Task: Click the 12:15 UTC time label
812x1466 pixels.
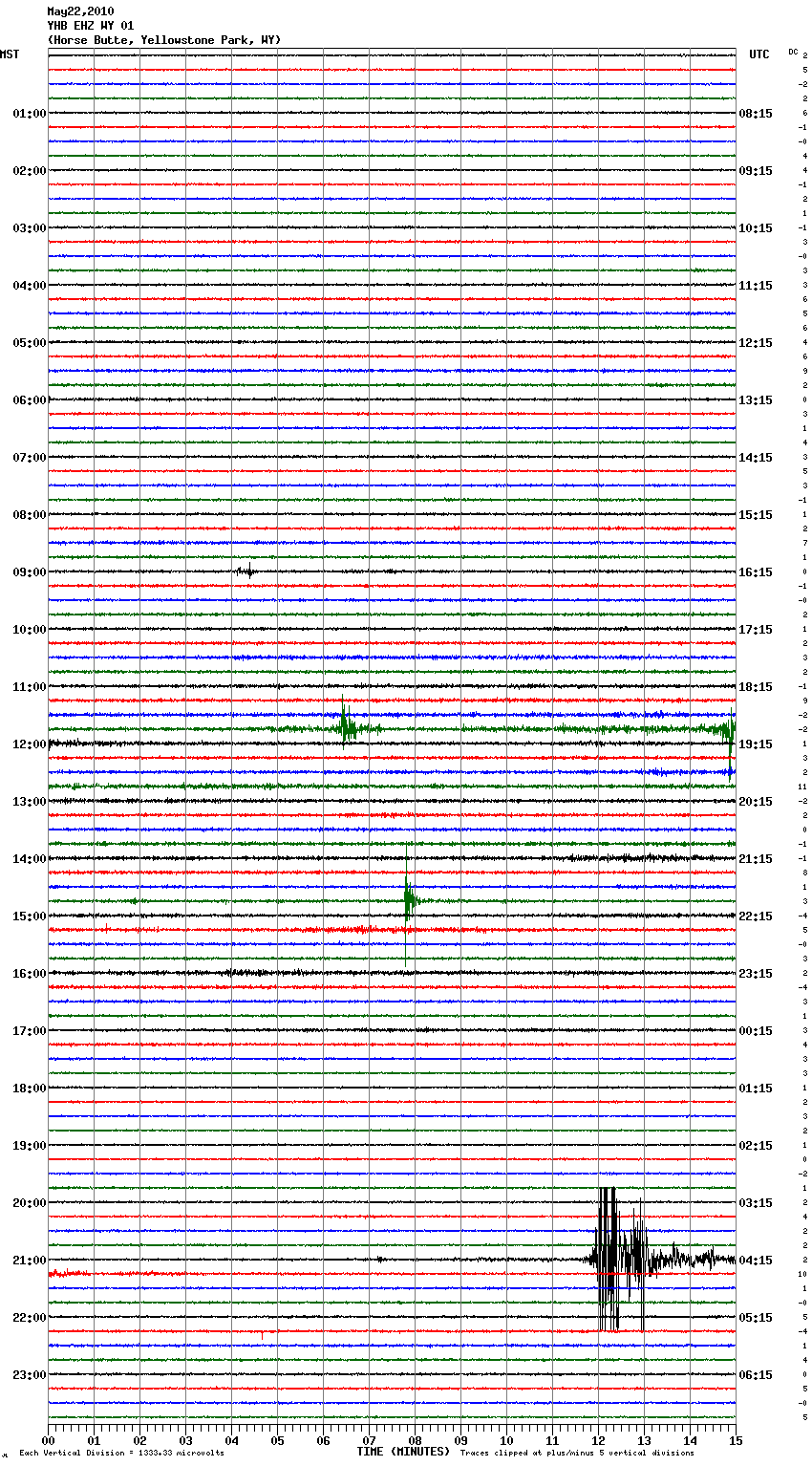Action: (x=756, y=343)
